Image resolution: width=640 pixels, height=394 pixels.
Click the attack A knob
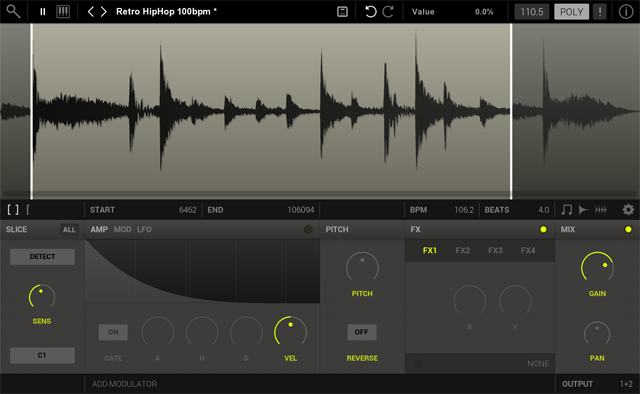[158, 332]
